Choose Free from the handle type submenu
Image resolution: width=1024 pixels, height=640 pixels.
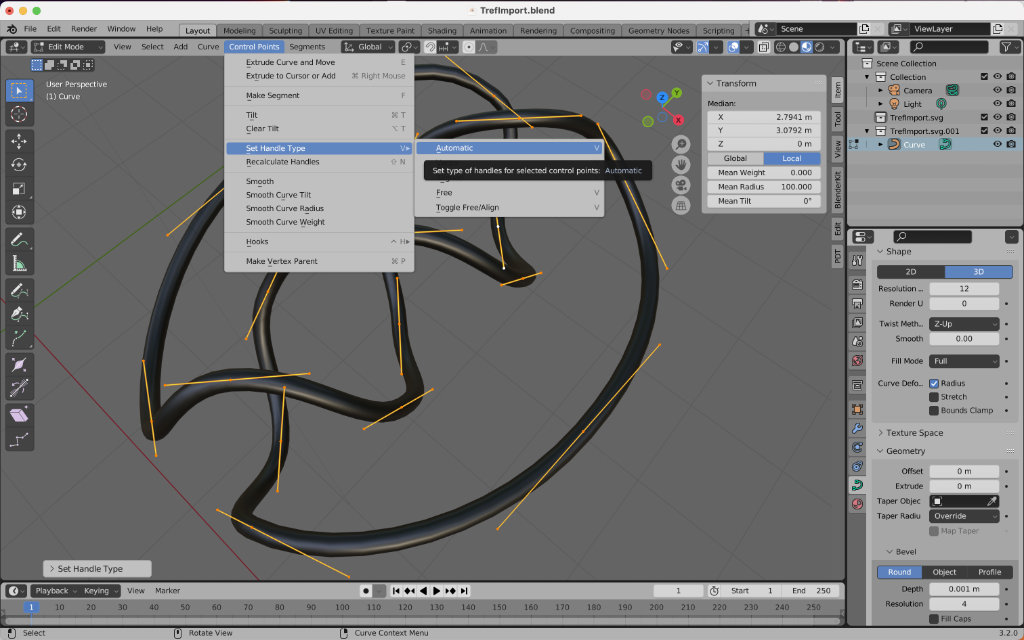click(x=444, y=192)
